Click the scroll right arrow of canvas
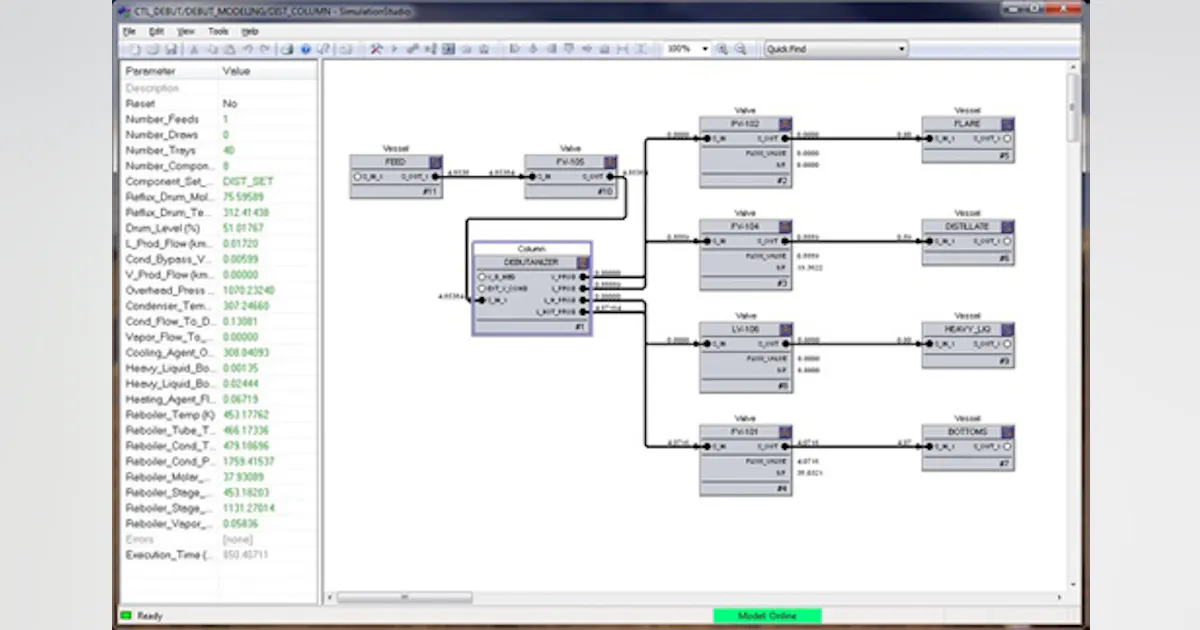 pyautogui.click(x=1060, y=597)
